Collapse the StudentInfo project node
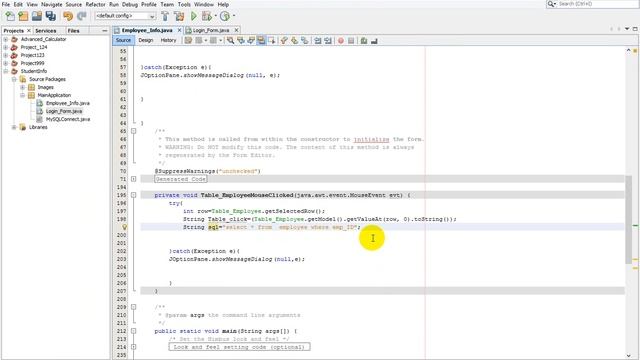This screenshot has width=640, height=360. coord(6,71)
